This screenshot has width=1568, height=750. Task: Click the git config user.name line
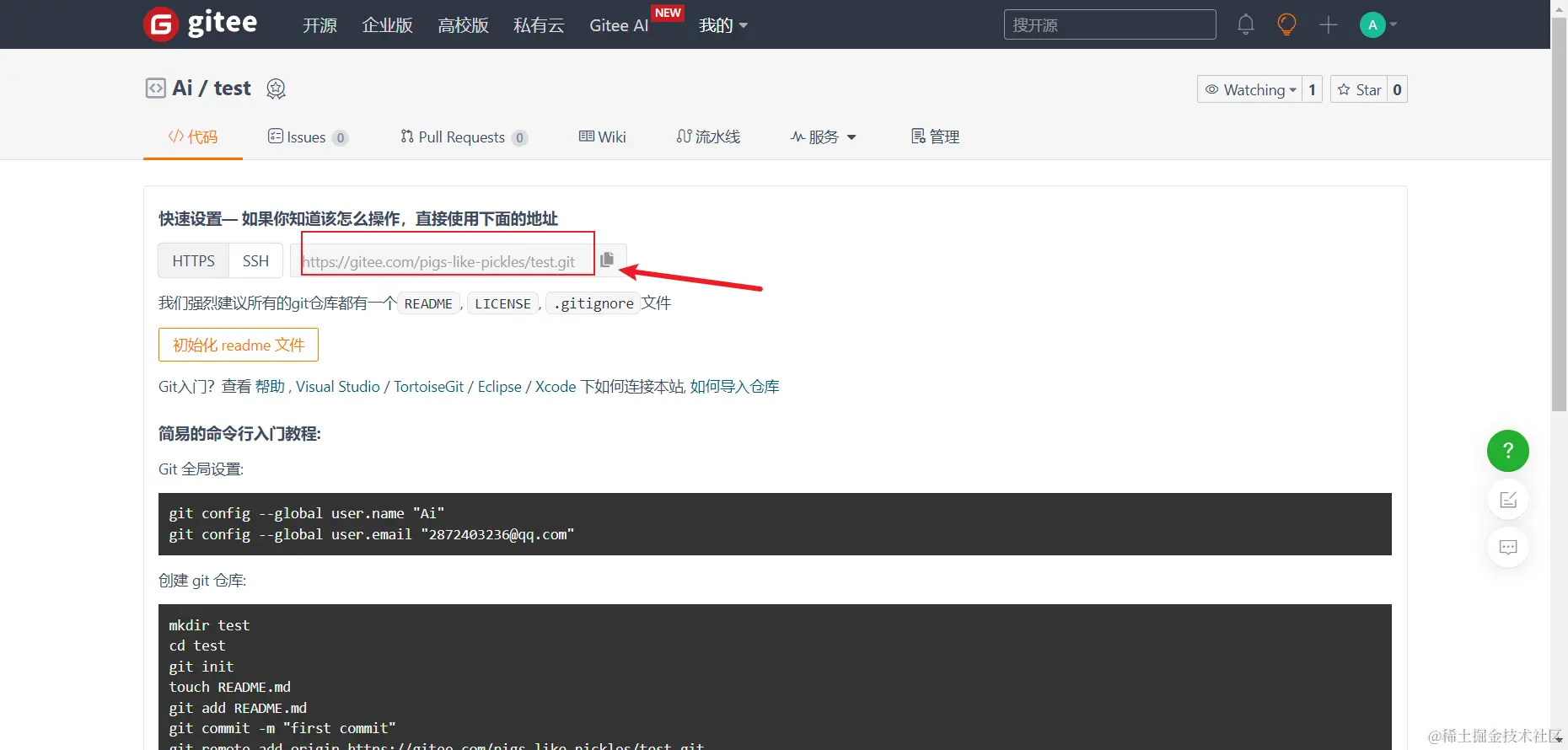coord(306,513)
